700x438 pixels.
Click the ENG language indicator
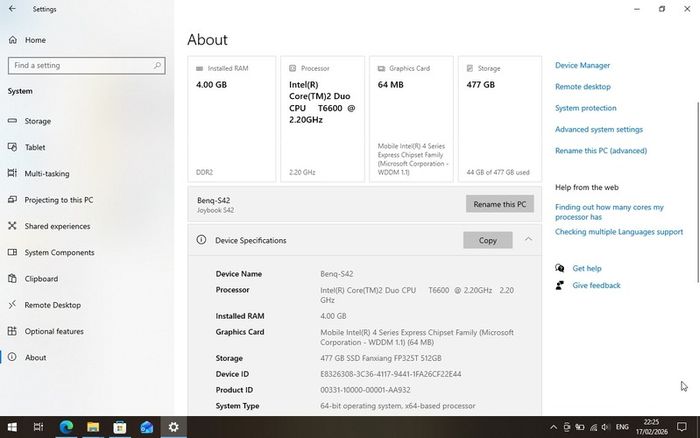click(x=622, y=427)
